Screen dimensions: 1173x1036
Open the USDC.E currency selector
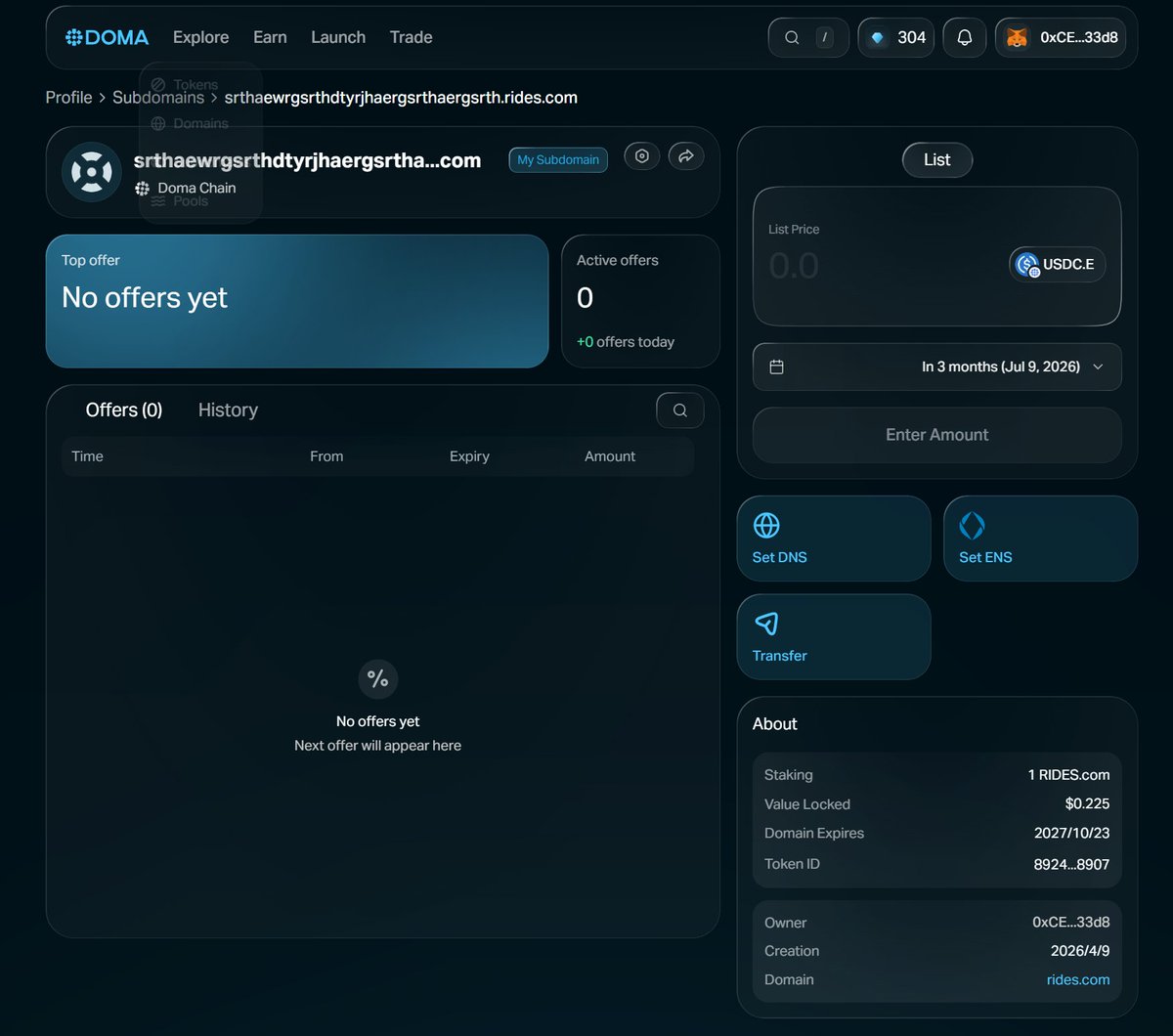coord(1058,265)
